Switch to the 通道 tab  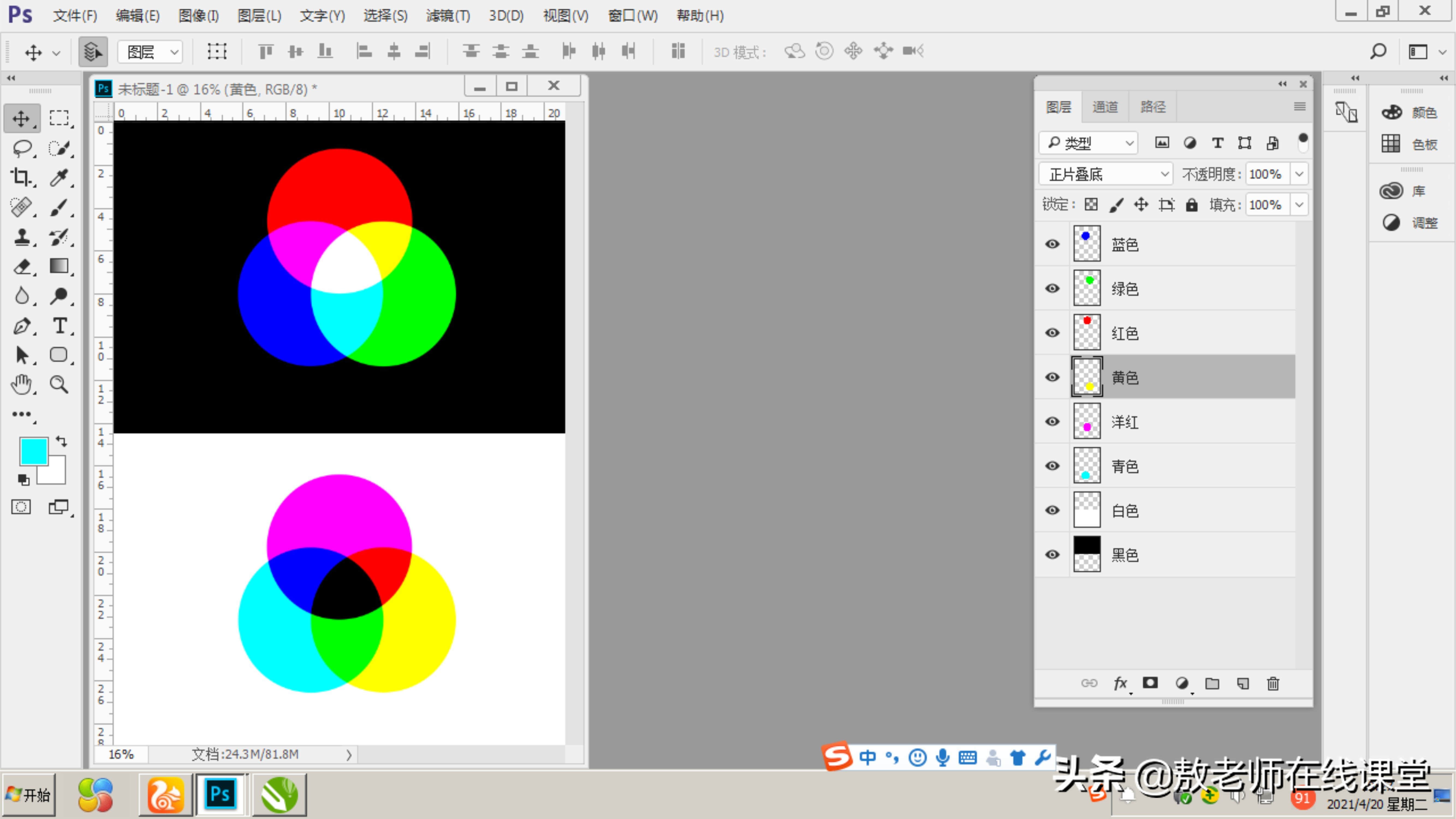click(1104, 107)
